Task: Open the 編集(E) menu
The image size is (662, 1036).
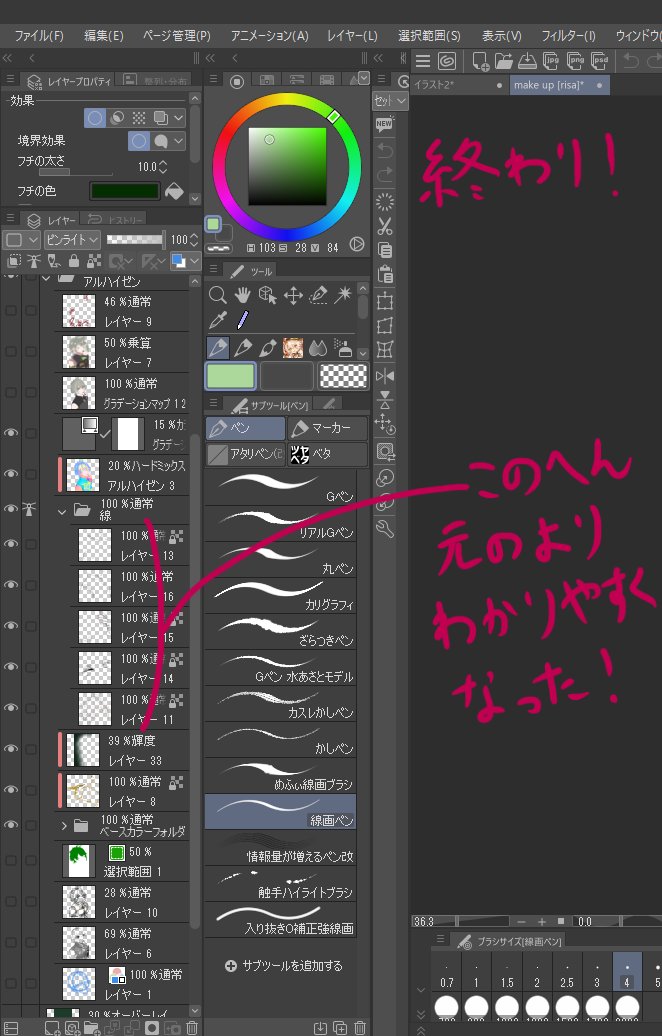Action: click(x=104, y=36)
